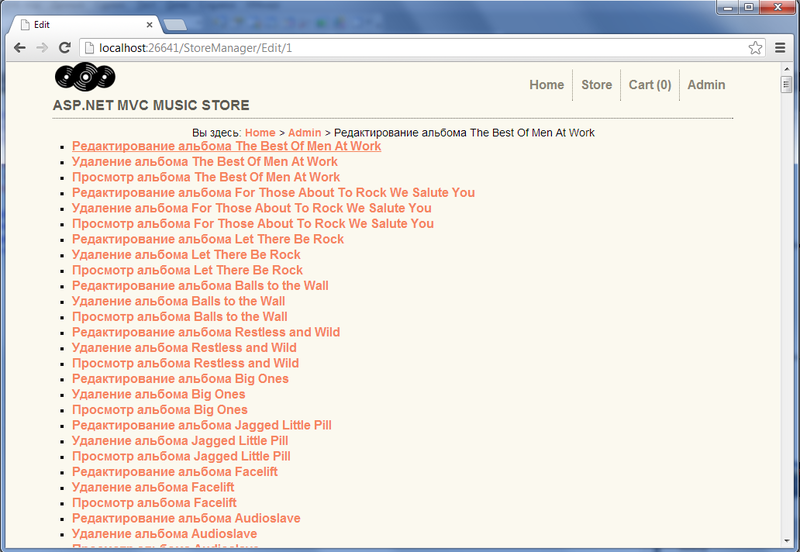Open Редактирование альбома For Those About To Rock

pyautogui.click(x=273, y=192)
